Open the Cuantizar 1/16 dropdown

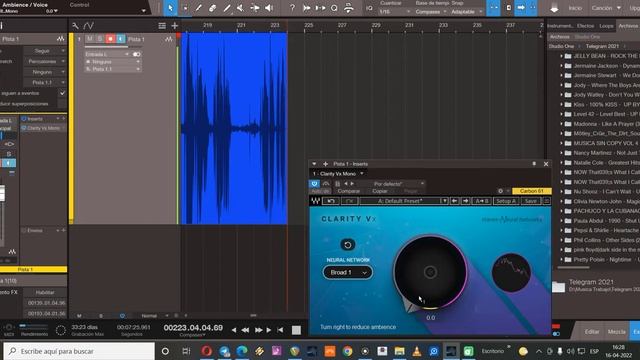[x=395, y=12]
